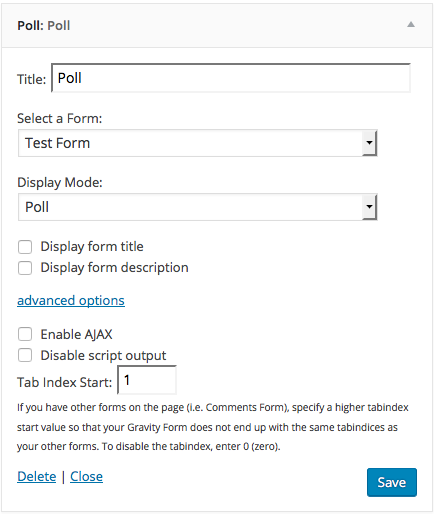Tick the Disable script output checkbox

(x=25, y=355)
